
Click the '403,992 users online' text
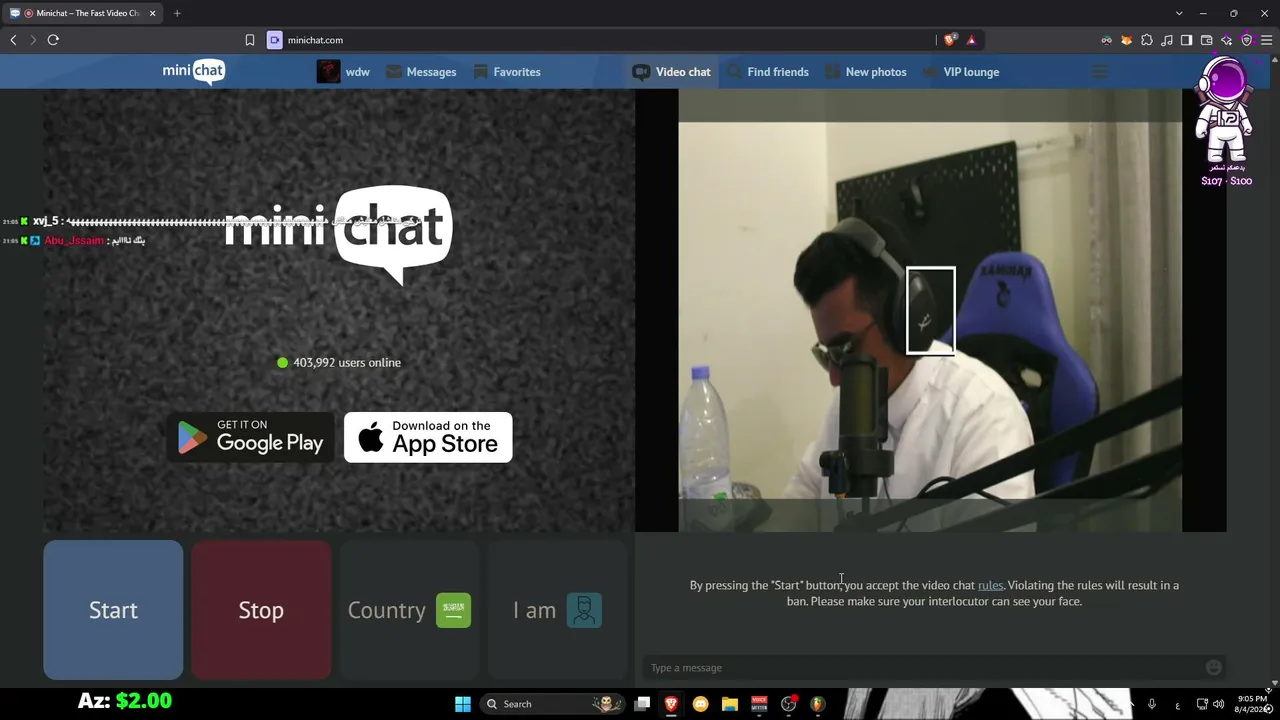click(347, 363)
